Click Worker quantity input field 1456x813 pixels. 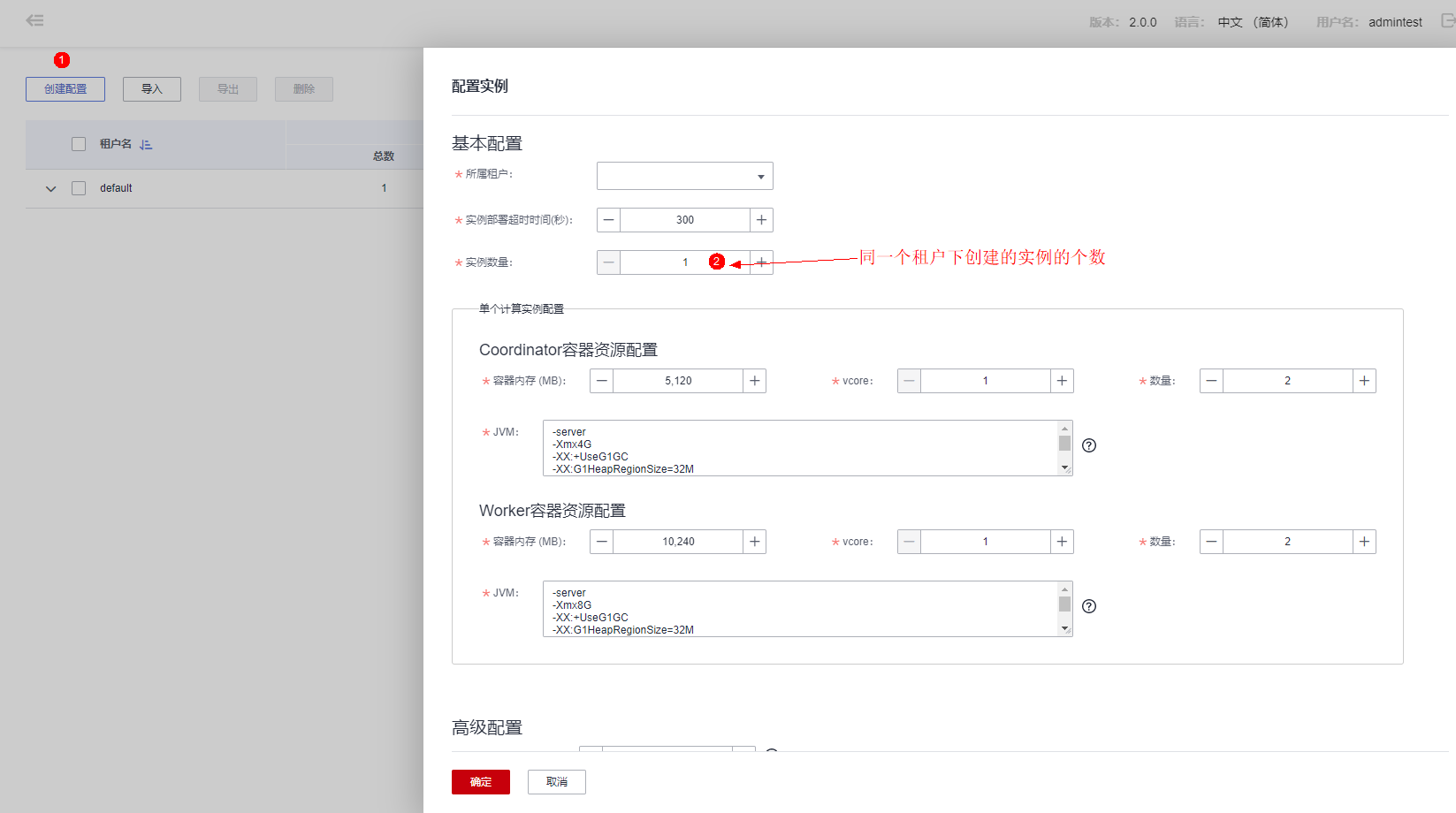[1288, 542]
